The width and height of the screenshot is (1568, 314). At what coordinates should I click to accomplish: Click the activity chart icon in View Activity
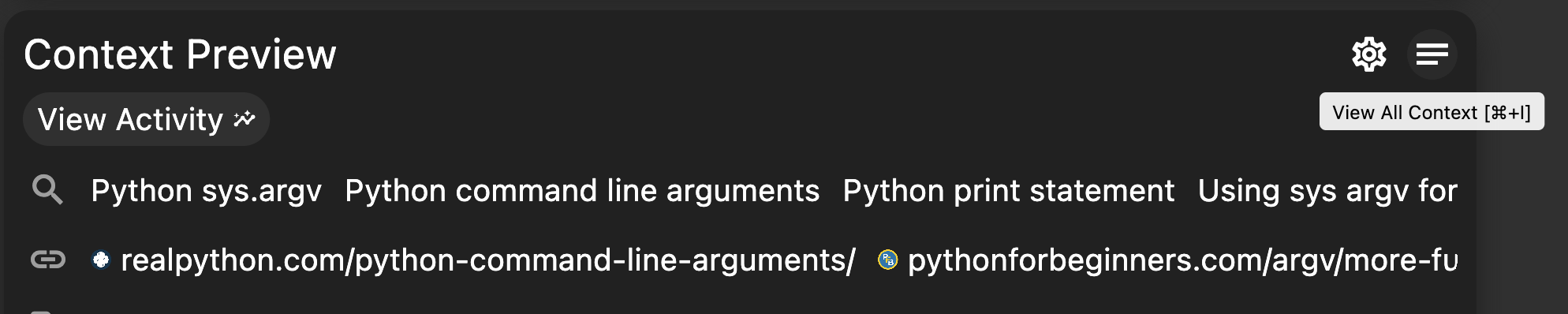245,119
